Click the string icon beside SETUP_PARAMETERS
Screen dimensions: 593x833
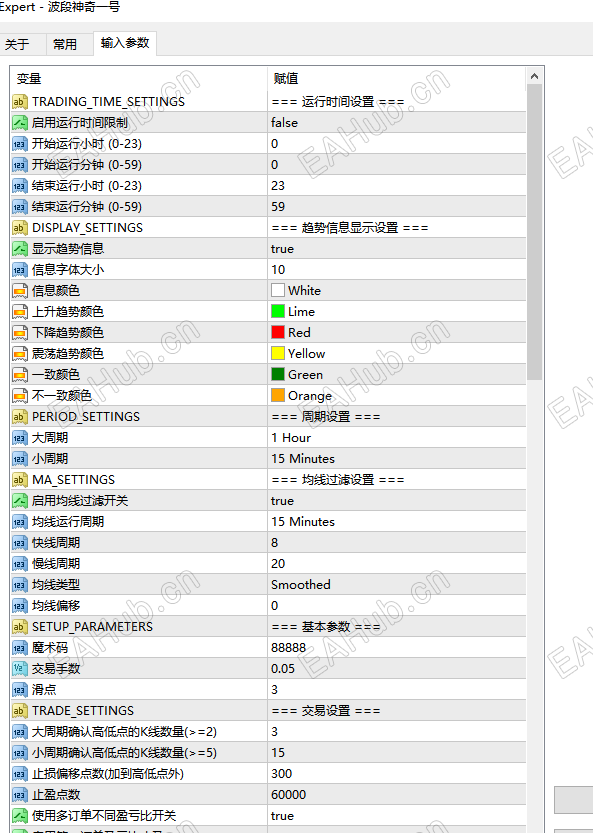click(20, 626)
